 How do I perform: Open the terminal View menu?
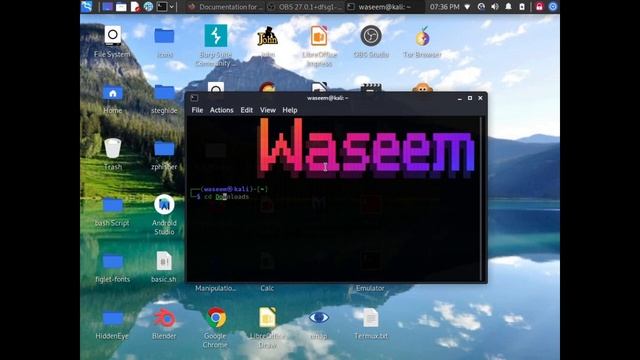268,110
